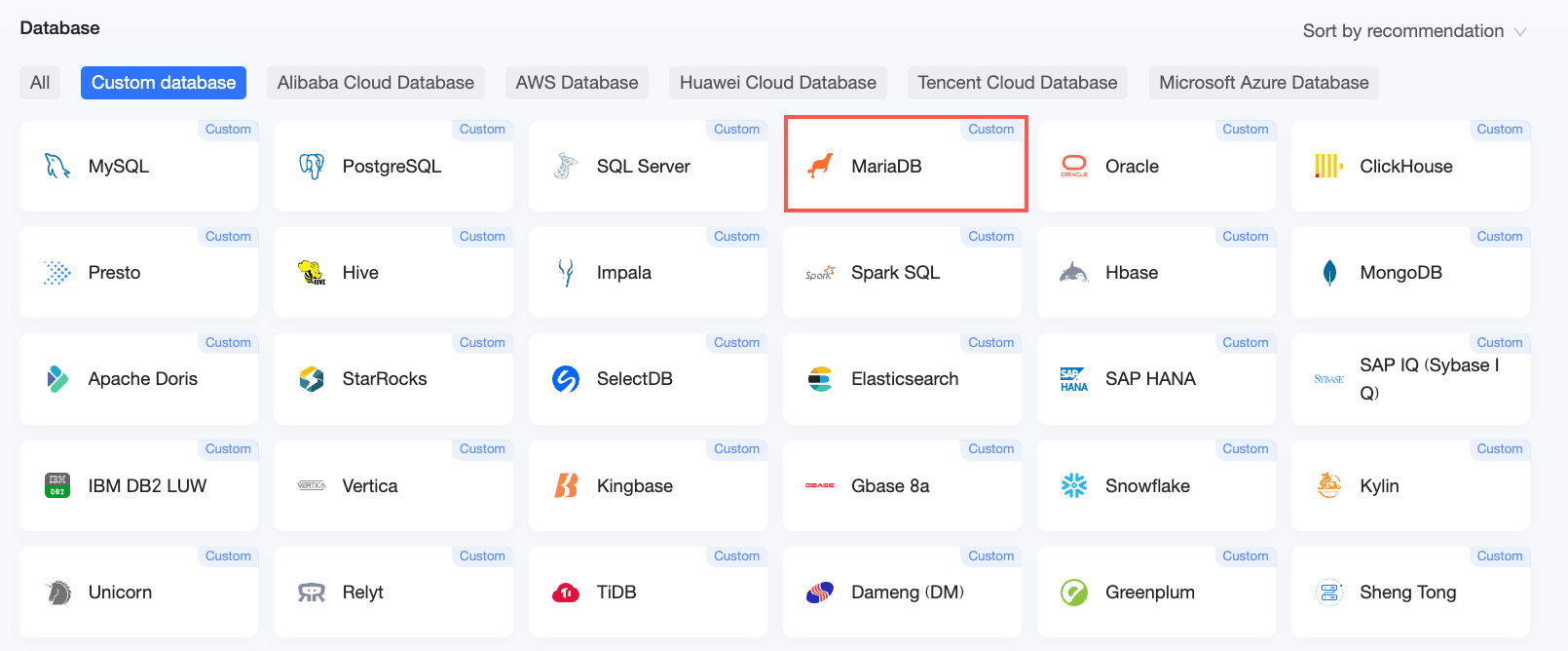
Task: Click the Custom tag on SelectDB card
Action: coord(736,342)
